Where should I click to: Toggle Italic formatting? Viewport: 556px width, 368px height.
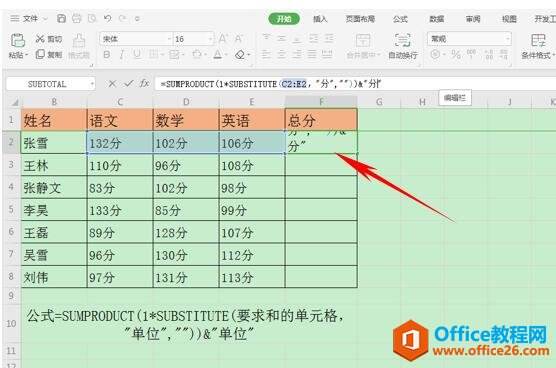click(x=122, y=55)
